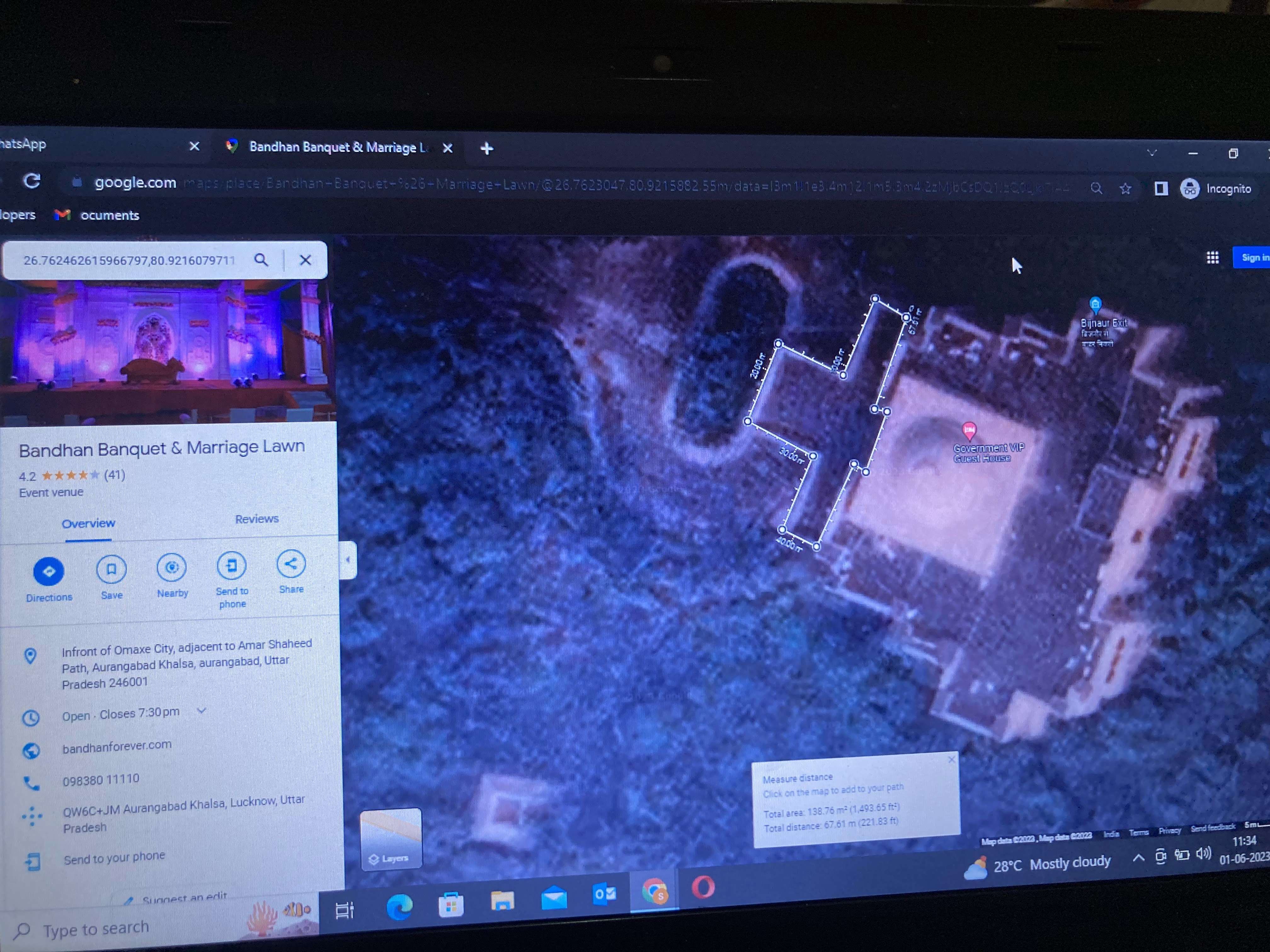Viewport: 1270px width, 952px height.
Task: Click the Privacy link on map footer
Action: [1170, 830]
